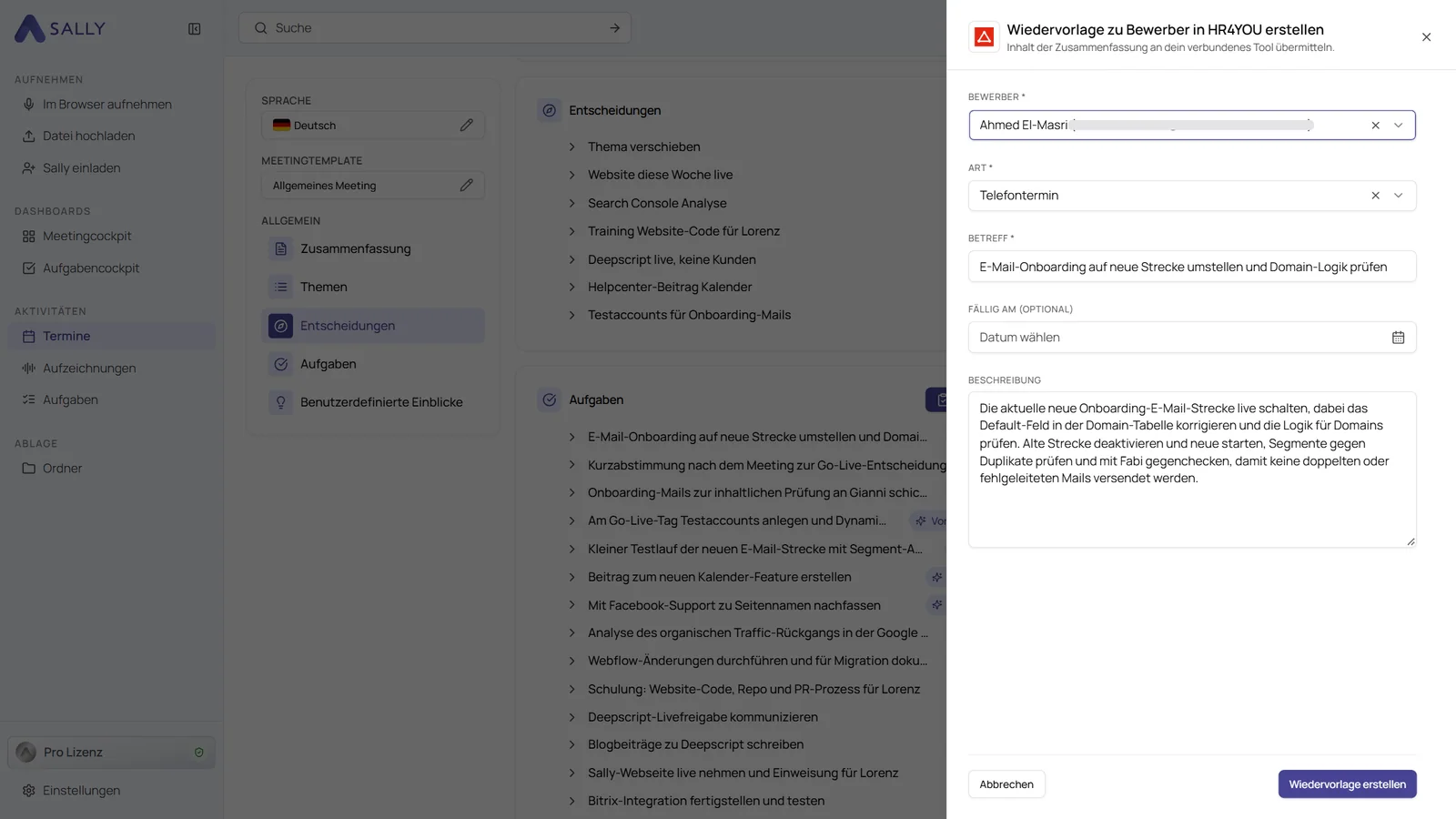Click the Pro Lizenz shield icon
Viewport: 1456px width, 819px height.
pyautogui.click(x=198, y=753)
